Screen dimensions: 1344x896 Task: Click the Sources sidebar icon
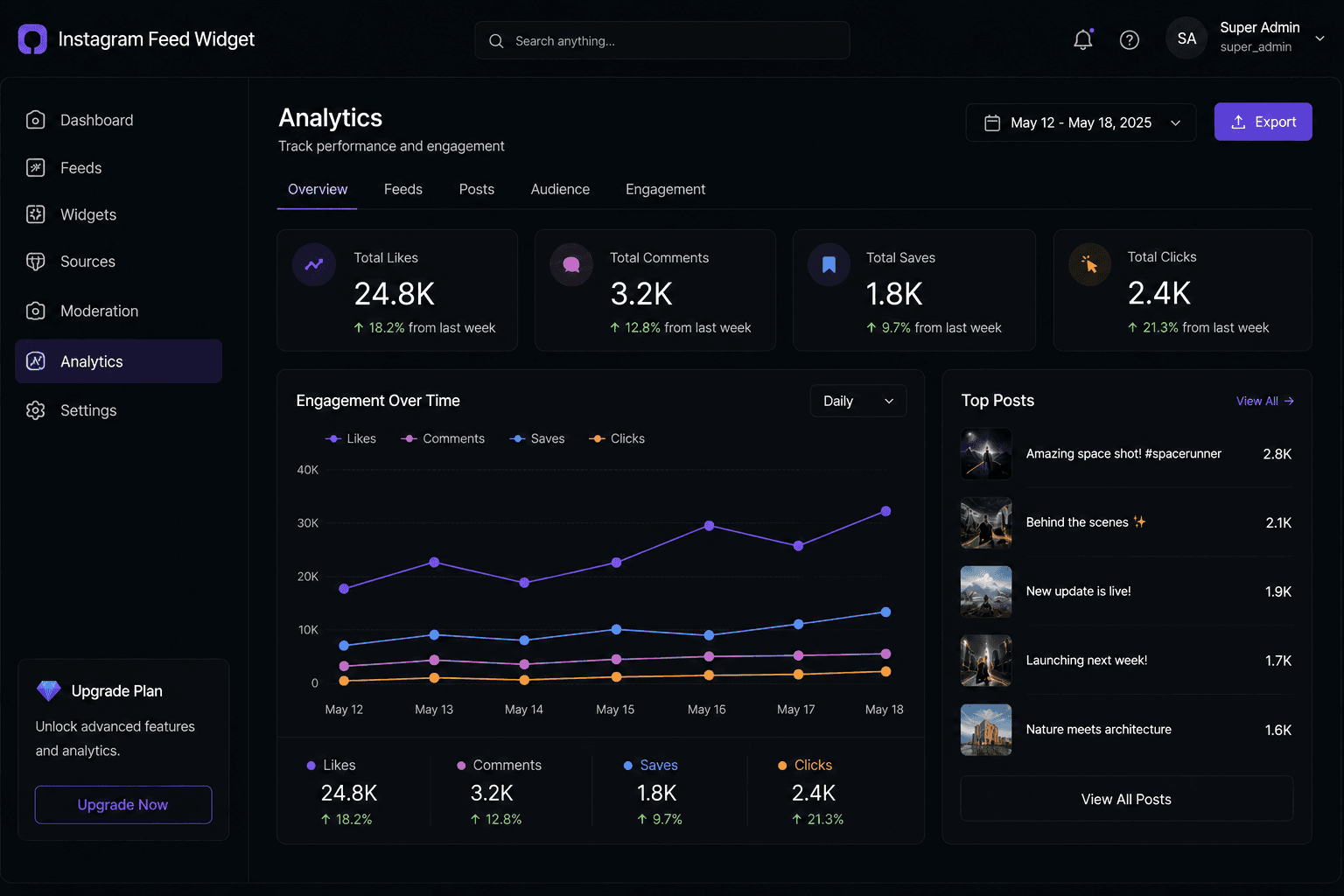click(x=36, y=262)
